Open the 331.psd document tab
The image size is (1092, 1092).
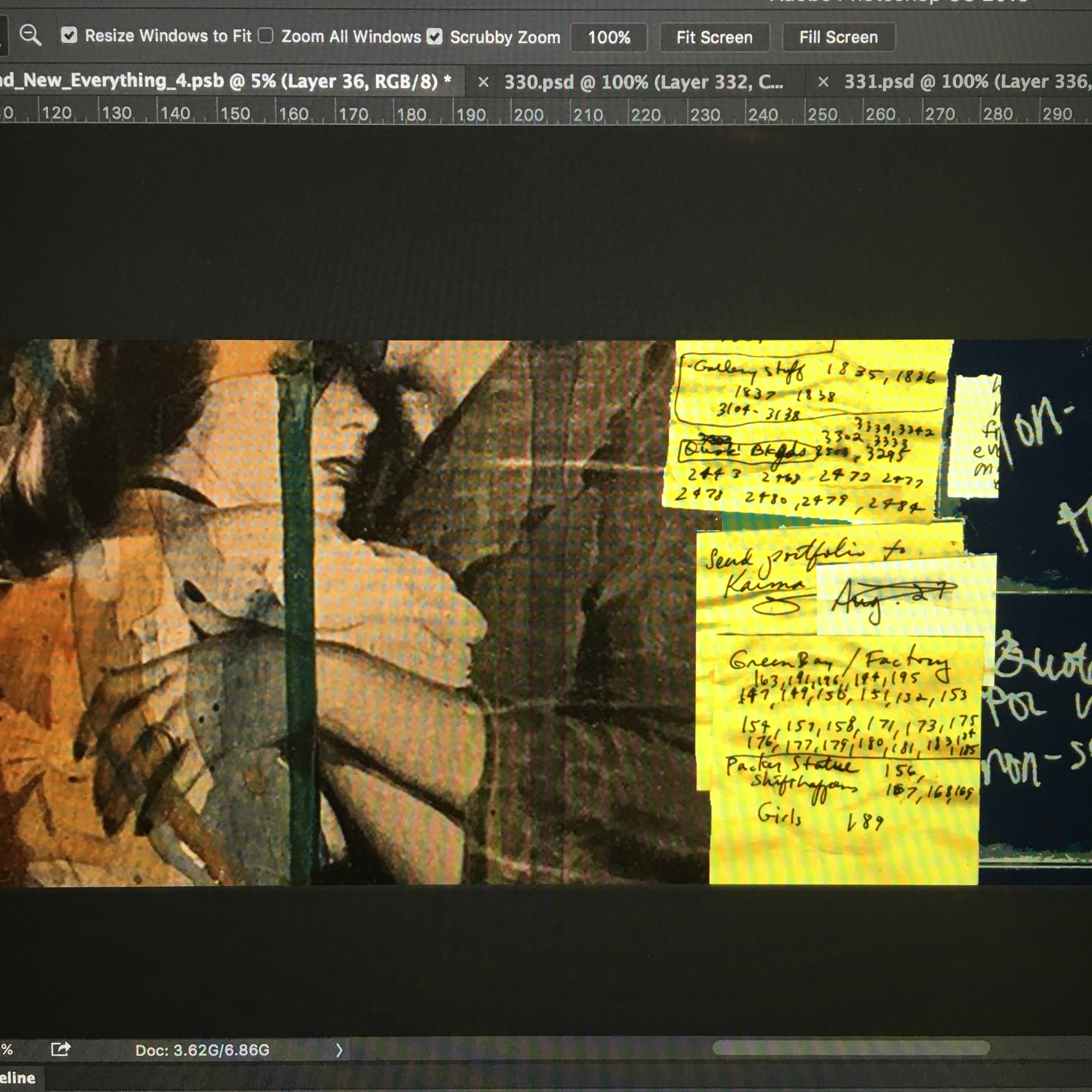pyautogui.click(x=967, y=82)
